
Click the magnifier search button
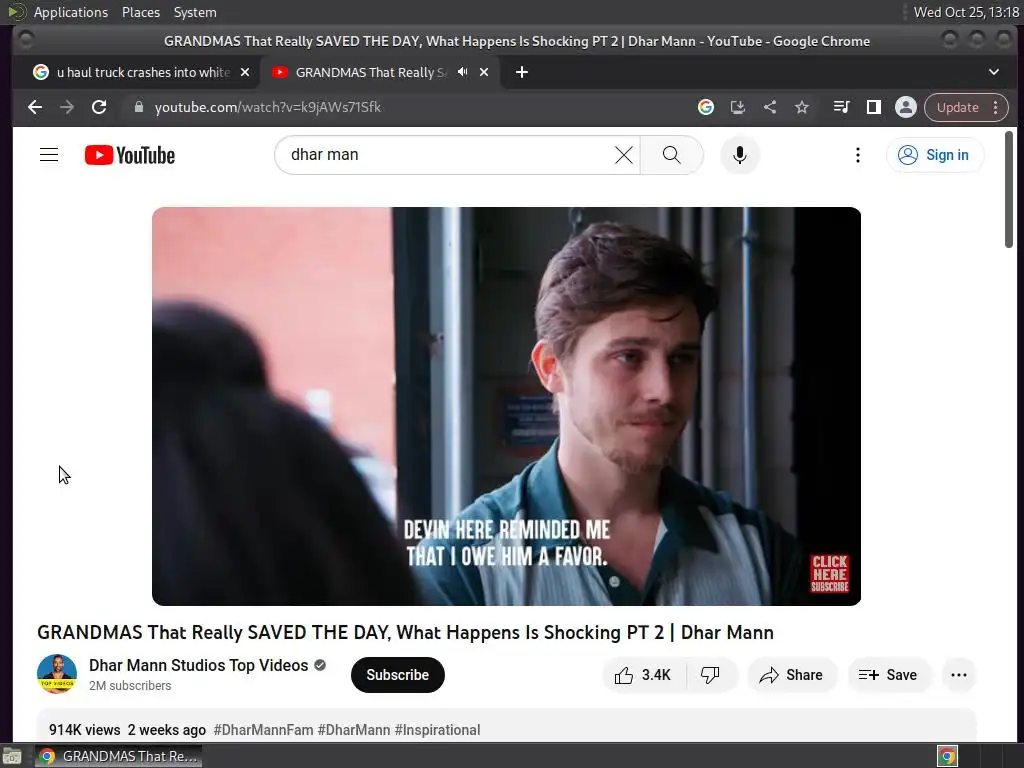(671, 155)
